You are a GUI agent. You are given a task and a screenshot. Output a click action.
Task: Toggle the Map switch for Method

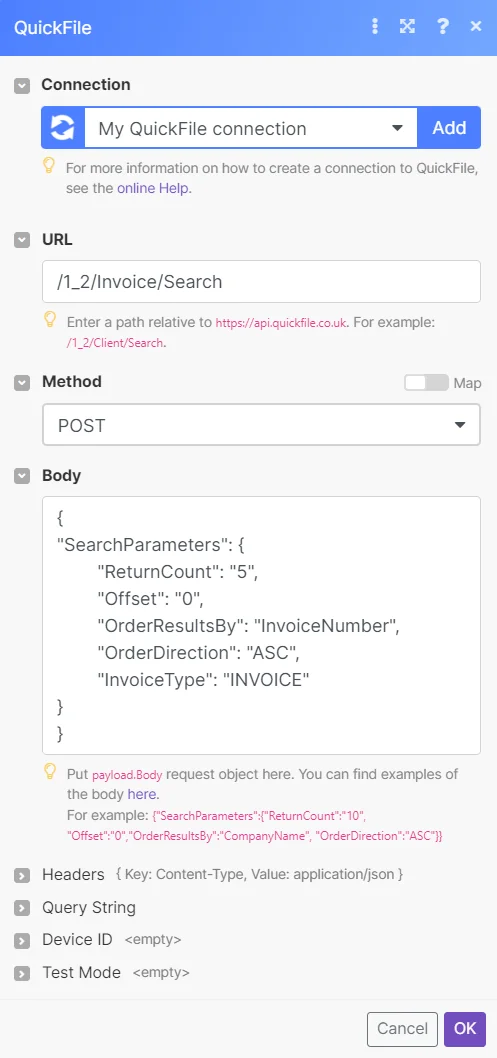pos(426,383)
